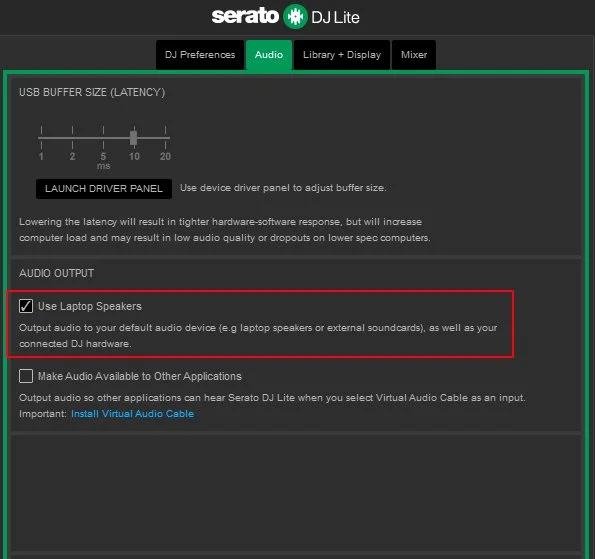595x559 pixels.
Task: Click the 'Use Laptop Speakers' label text
Action: pos(90,306)
